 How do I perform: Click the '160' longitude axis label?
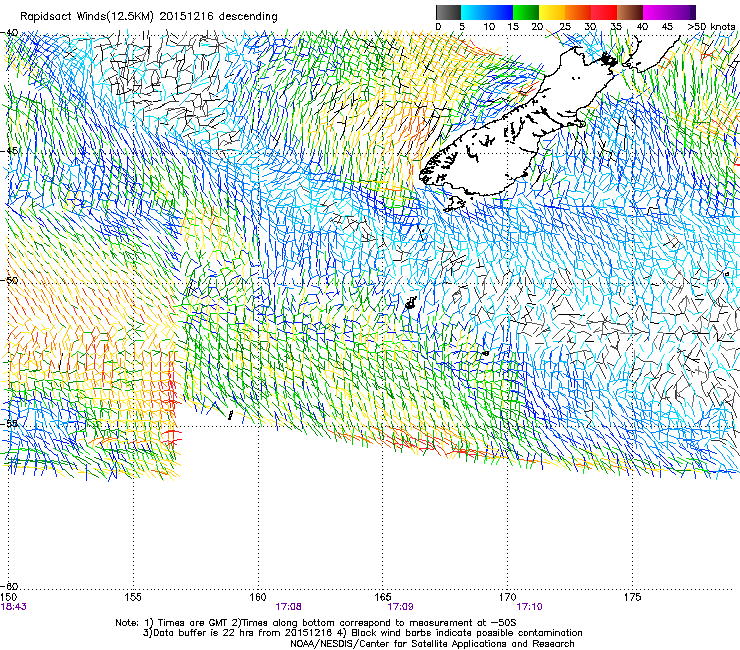click(x=258, y=597)
